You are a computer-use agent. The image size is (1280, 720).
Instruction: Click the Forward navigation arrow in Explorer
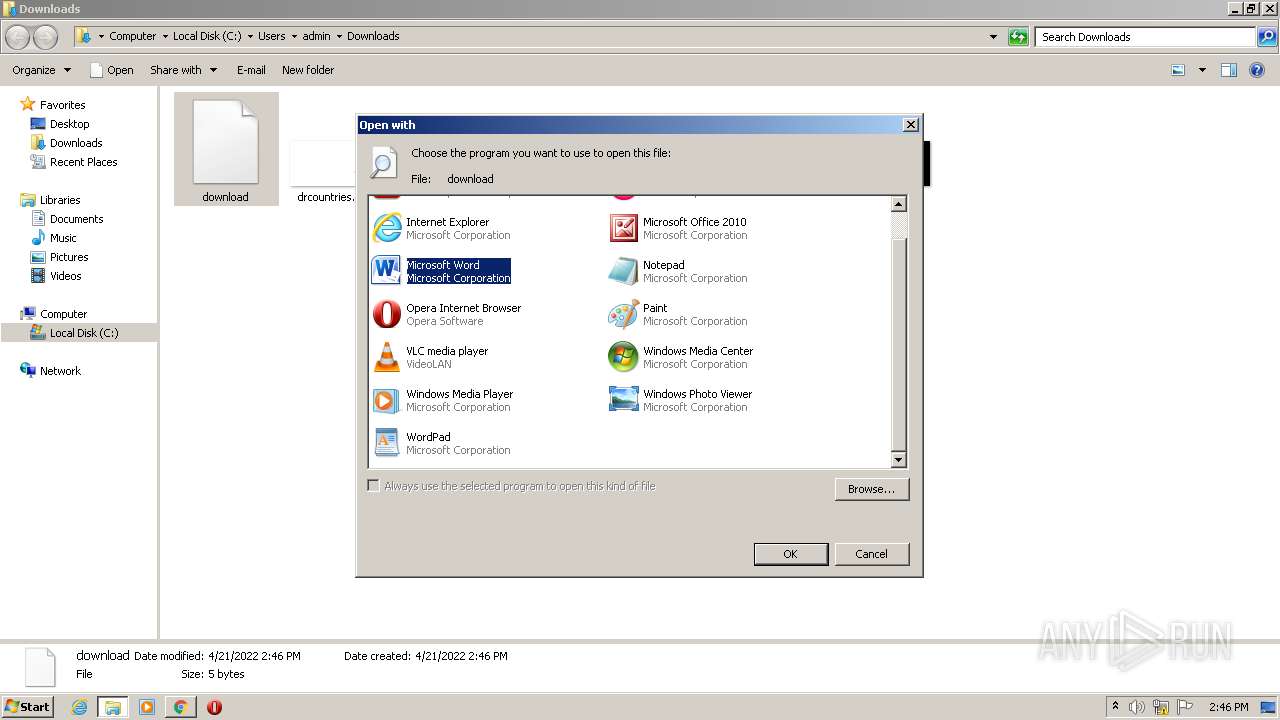click(46, 37)
